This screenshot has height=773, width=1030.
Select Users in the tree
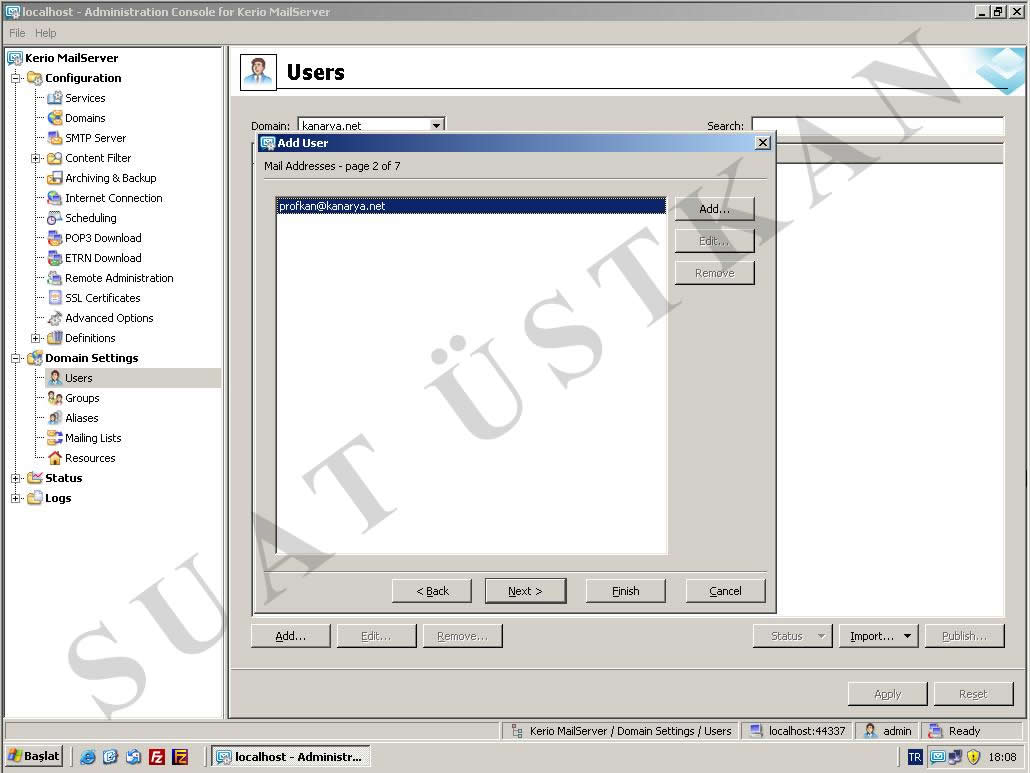[x=79, y=378]
